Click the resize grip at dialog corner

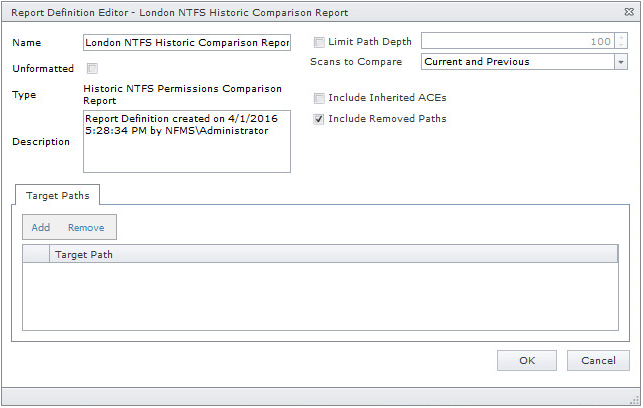click(633, 398)
